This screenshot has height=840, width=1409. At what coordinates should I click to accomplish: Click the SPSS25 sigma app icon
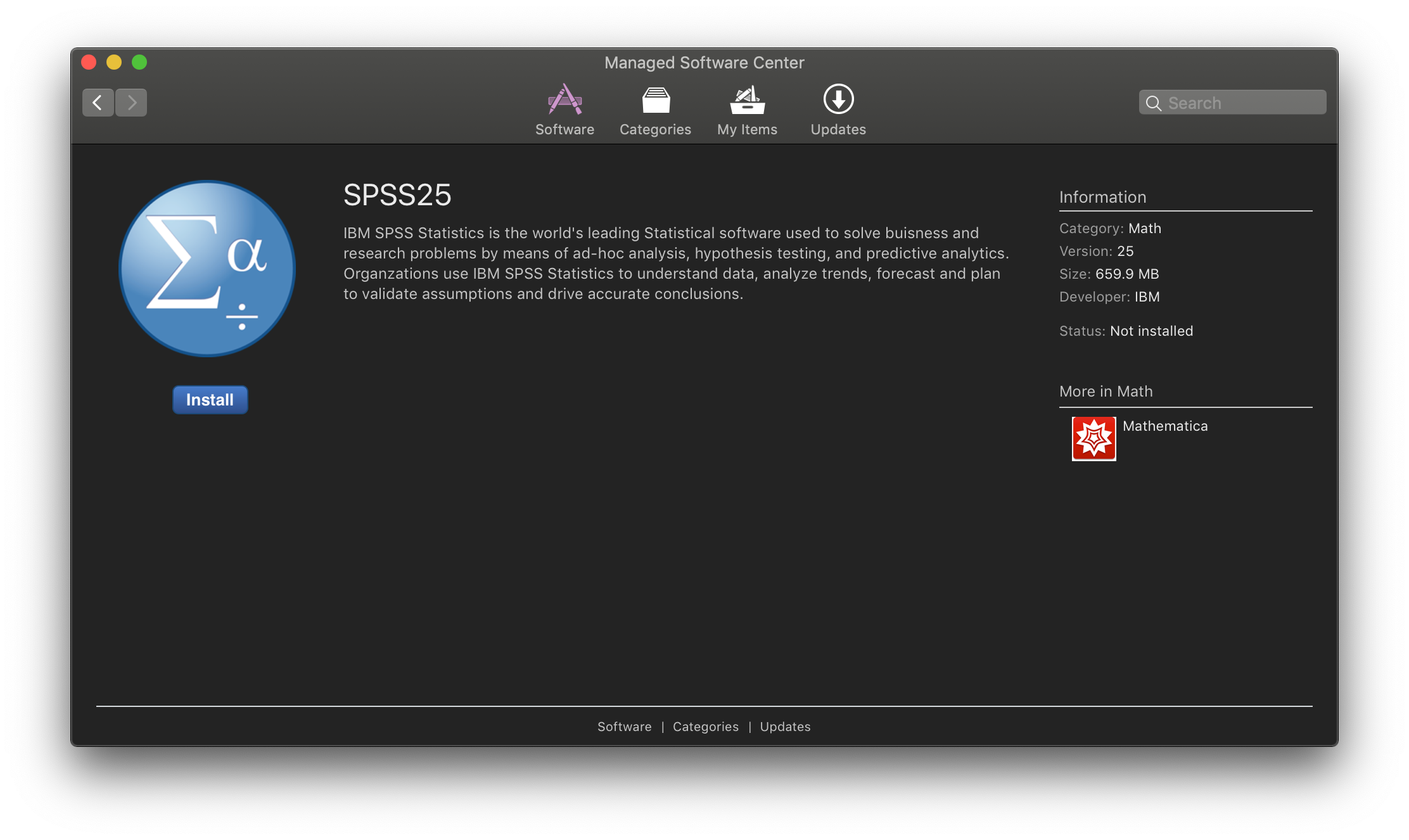[207, 269]
